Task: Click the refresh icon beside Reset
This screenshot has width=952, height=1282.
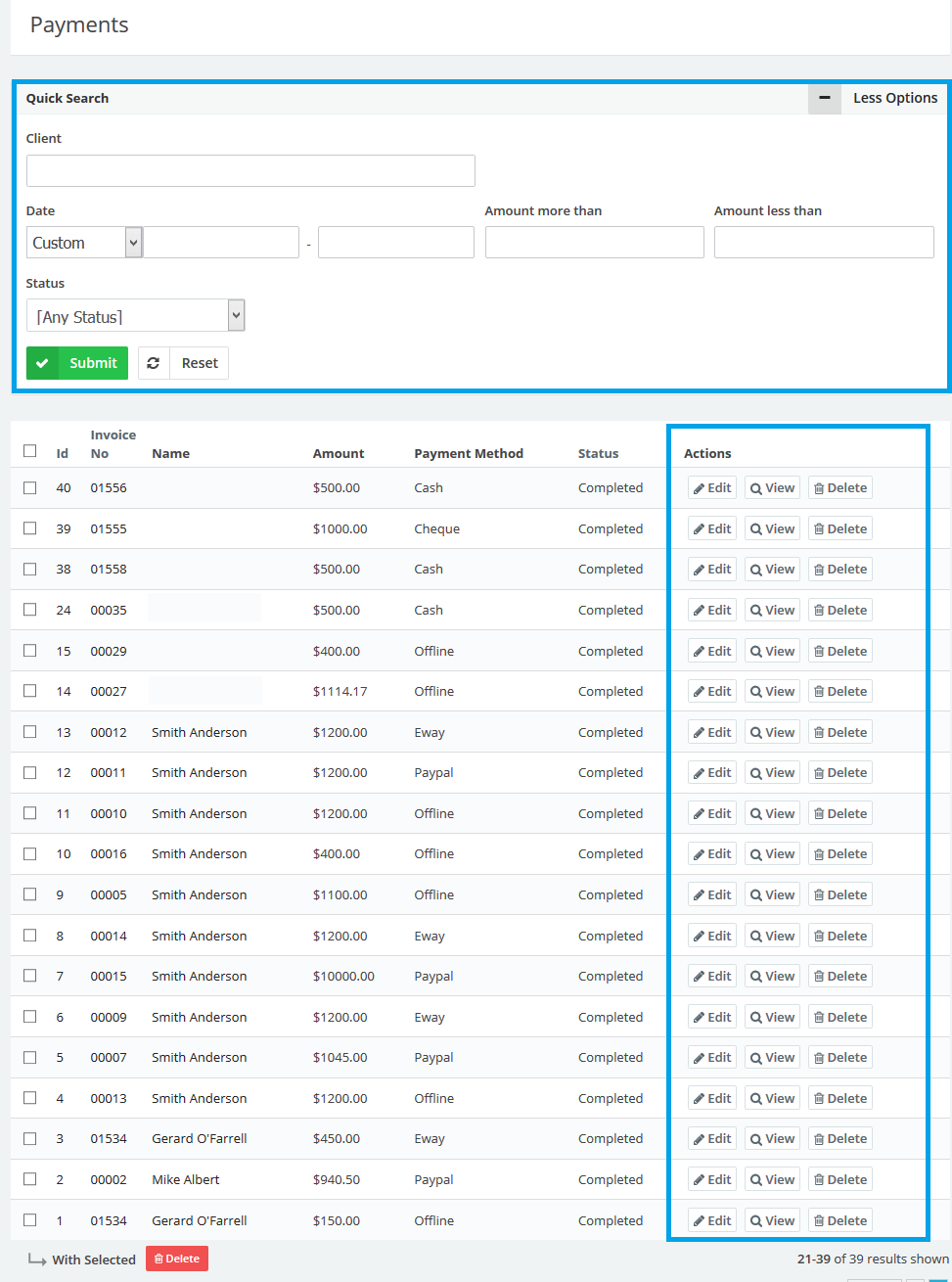Action: coord(154,363)
